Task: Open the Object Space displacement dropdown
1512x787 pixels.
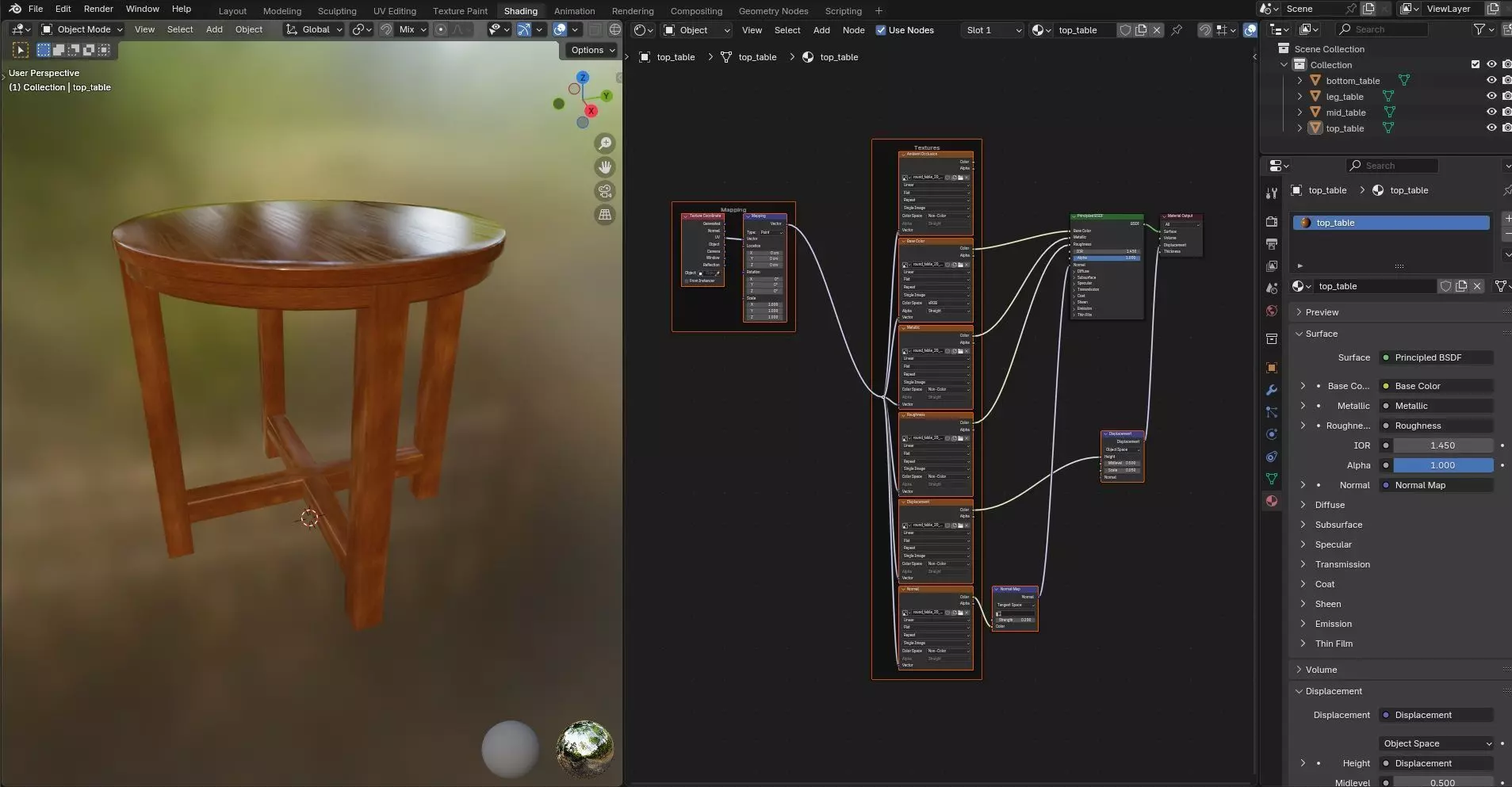Action: point(1436,743)
